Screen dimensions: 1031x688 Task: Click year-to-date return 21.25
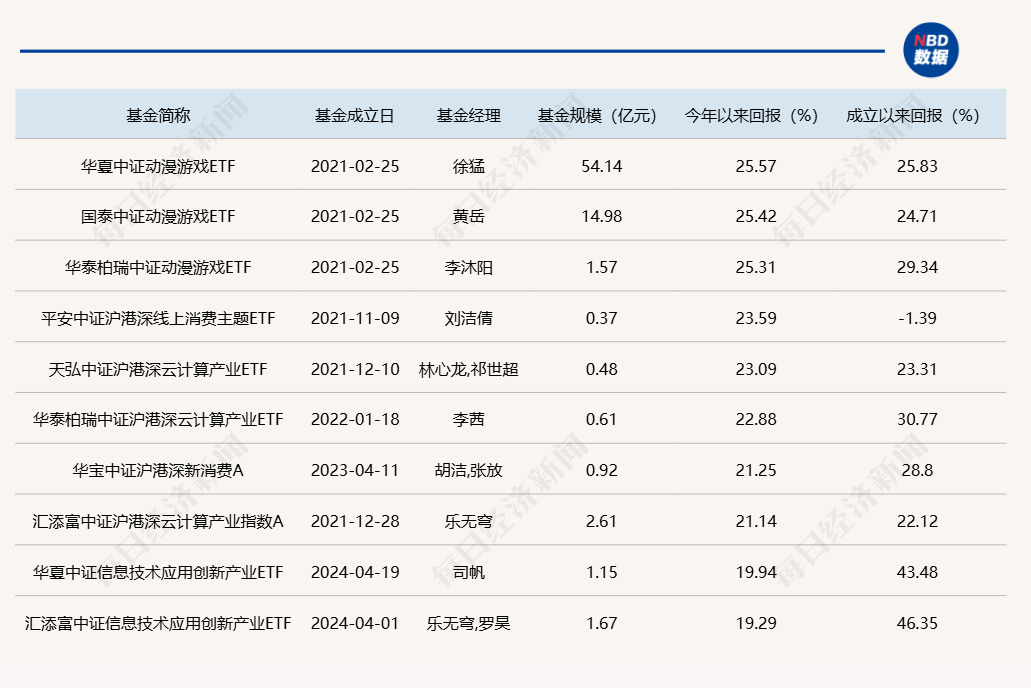(x=756, y=471)
